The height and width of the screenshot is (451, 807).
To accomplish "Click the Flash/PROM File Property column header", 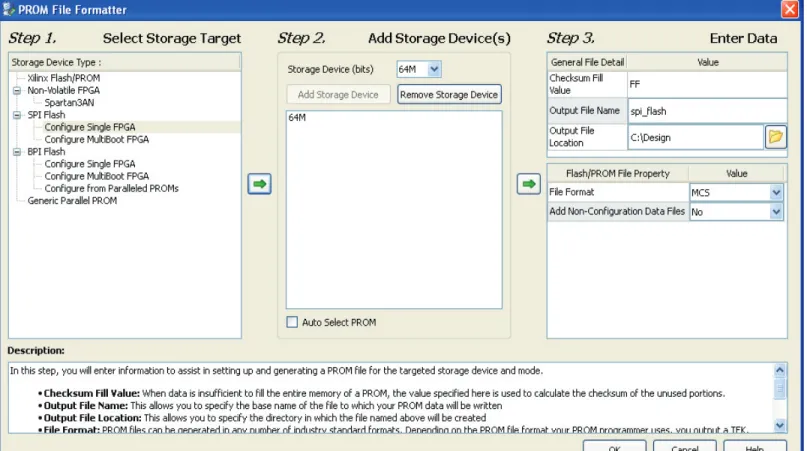I will (618, 174).
